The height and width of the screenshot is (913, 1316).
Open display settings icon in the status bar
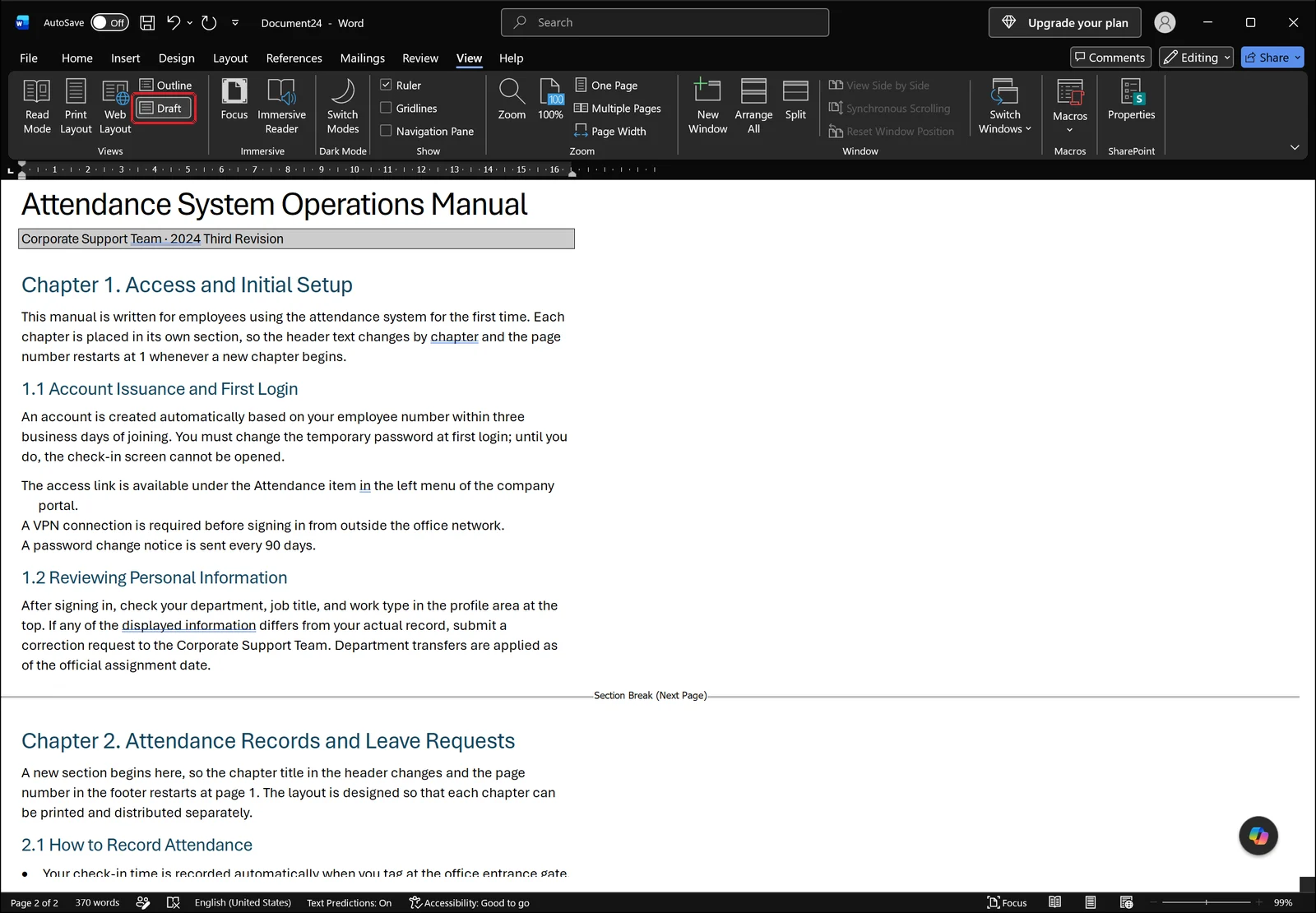click(x=143, y=902)
